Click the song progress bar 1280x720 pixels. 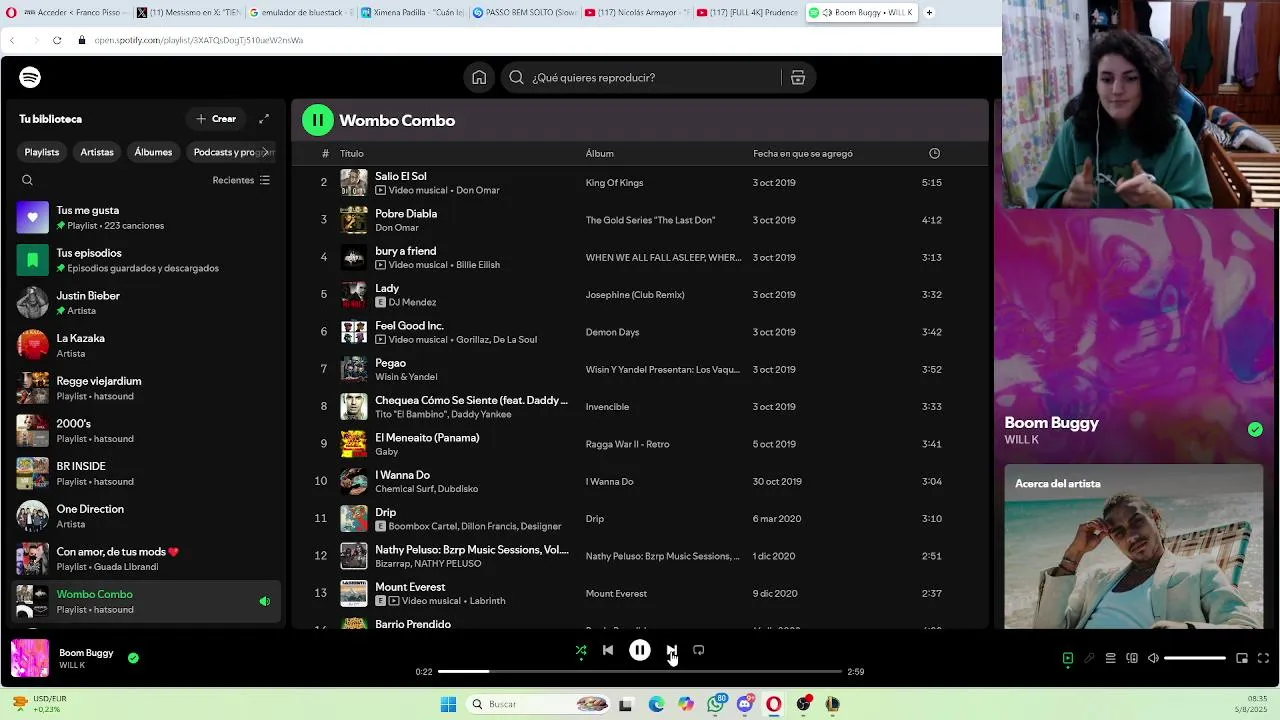(x=640, y=672)
